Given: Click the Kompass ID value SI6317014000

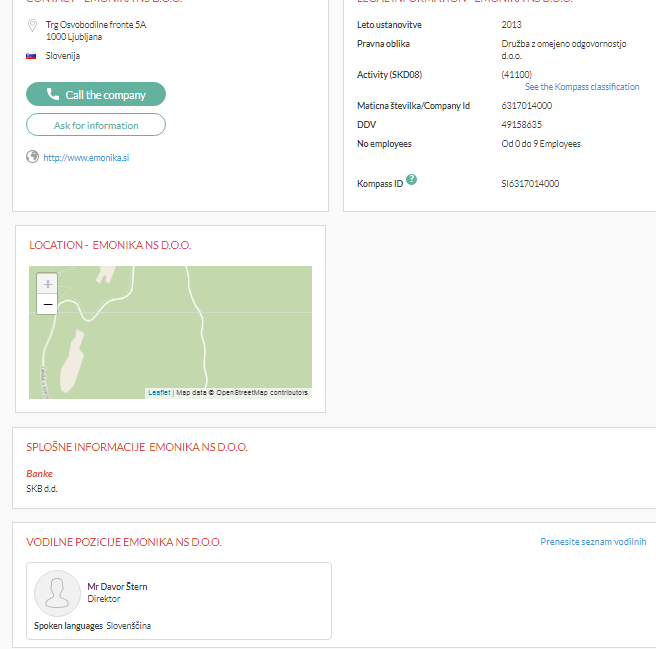Looking at the screenshot, I should 530,184.
